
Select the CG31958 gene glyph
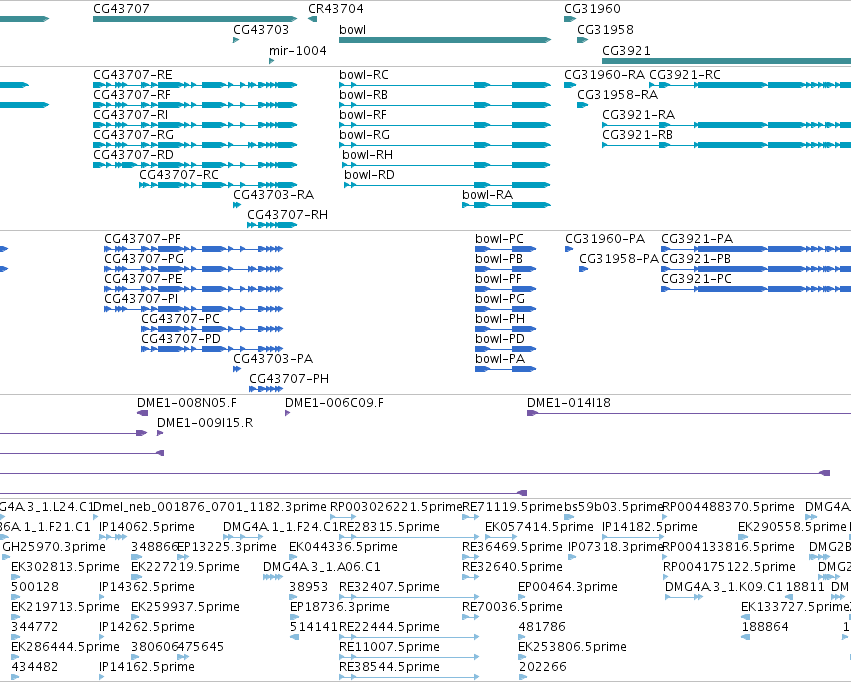(x=582, y=40)
